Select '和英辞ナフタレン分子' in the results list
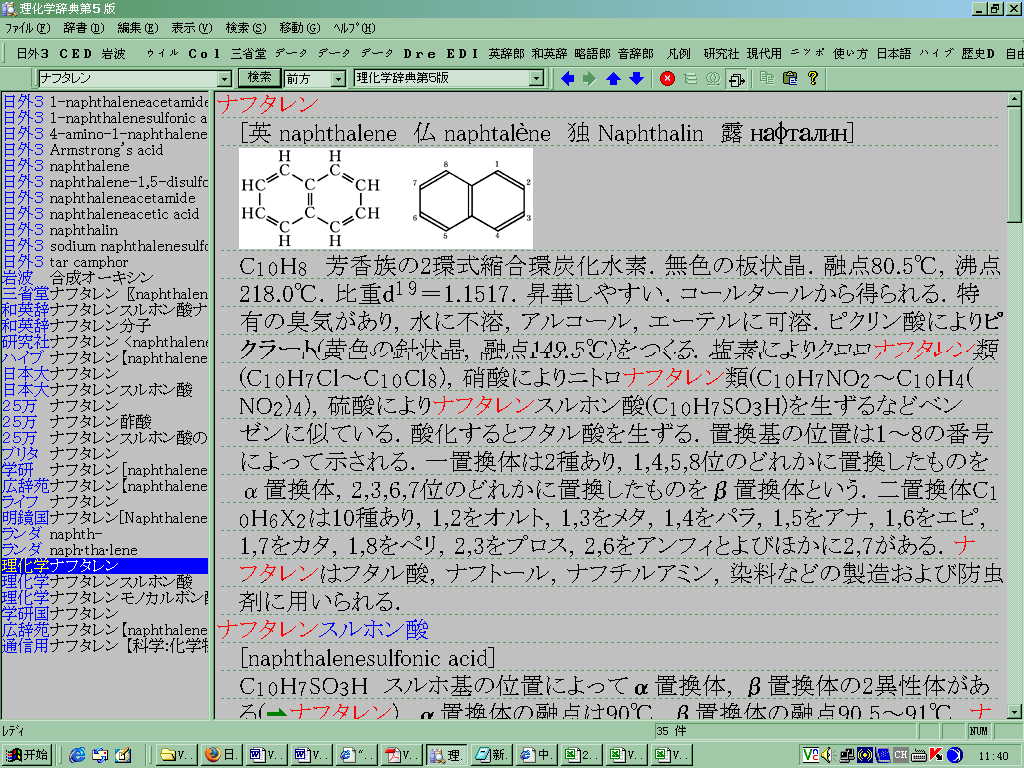 (x=104, y=326)
